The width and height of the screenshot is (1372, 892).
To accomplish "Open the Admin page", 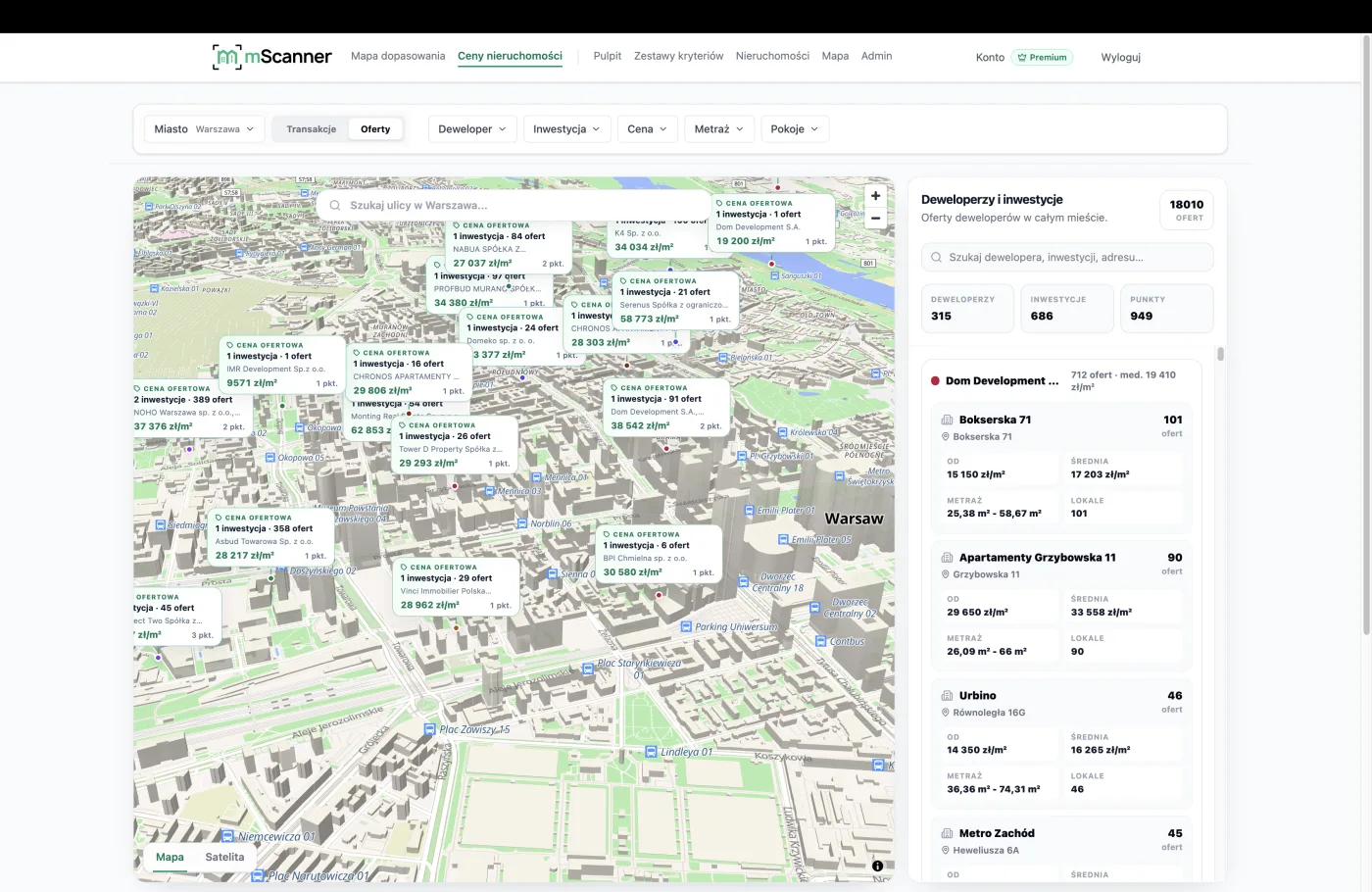I will 876,56.
